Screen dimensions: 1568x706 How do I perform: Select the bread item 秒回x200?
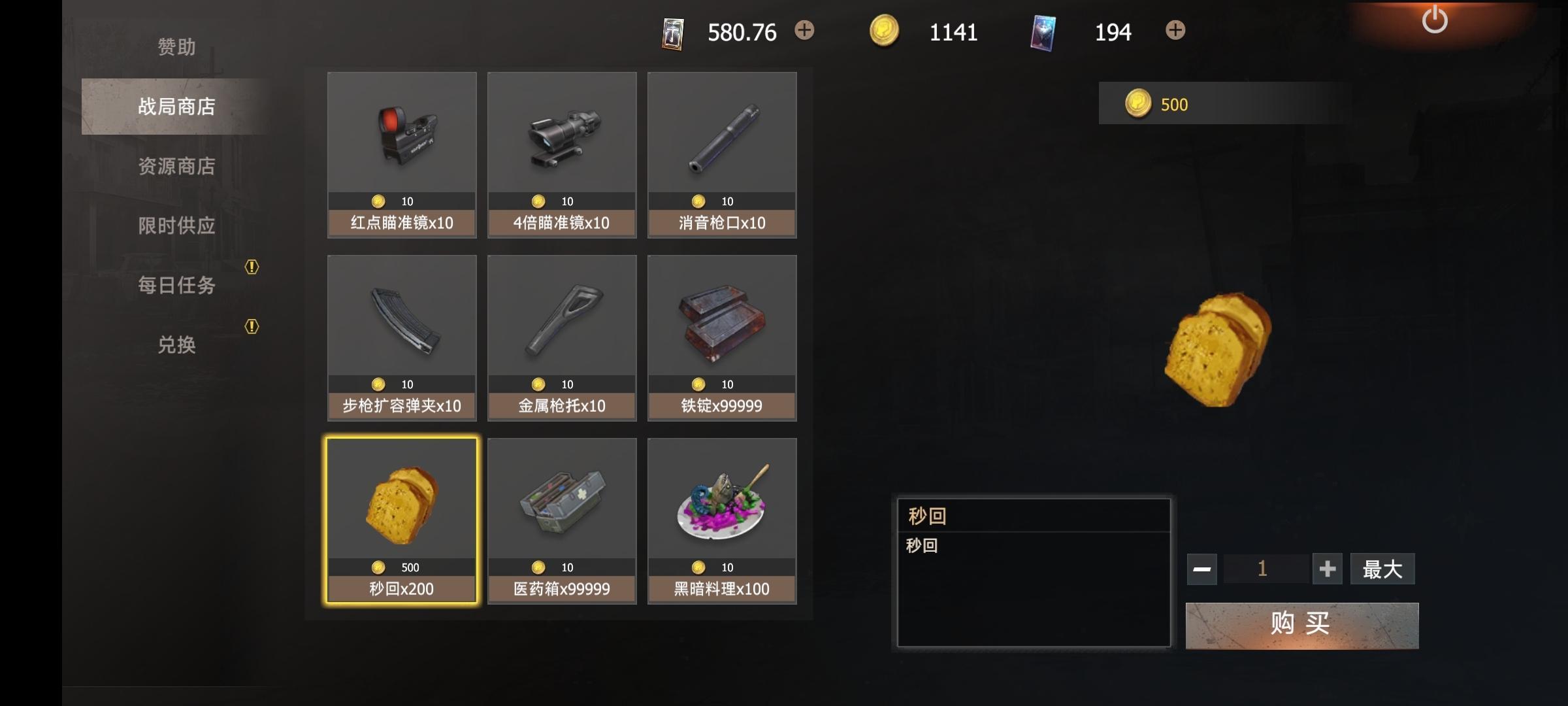(402, 521)
